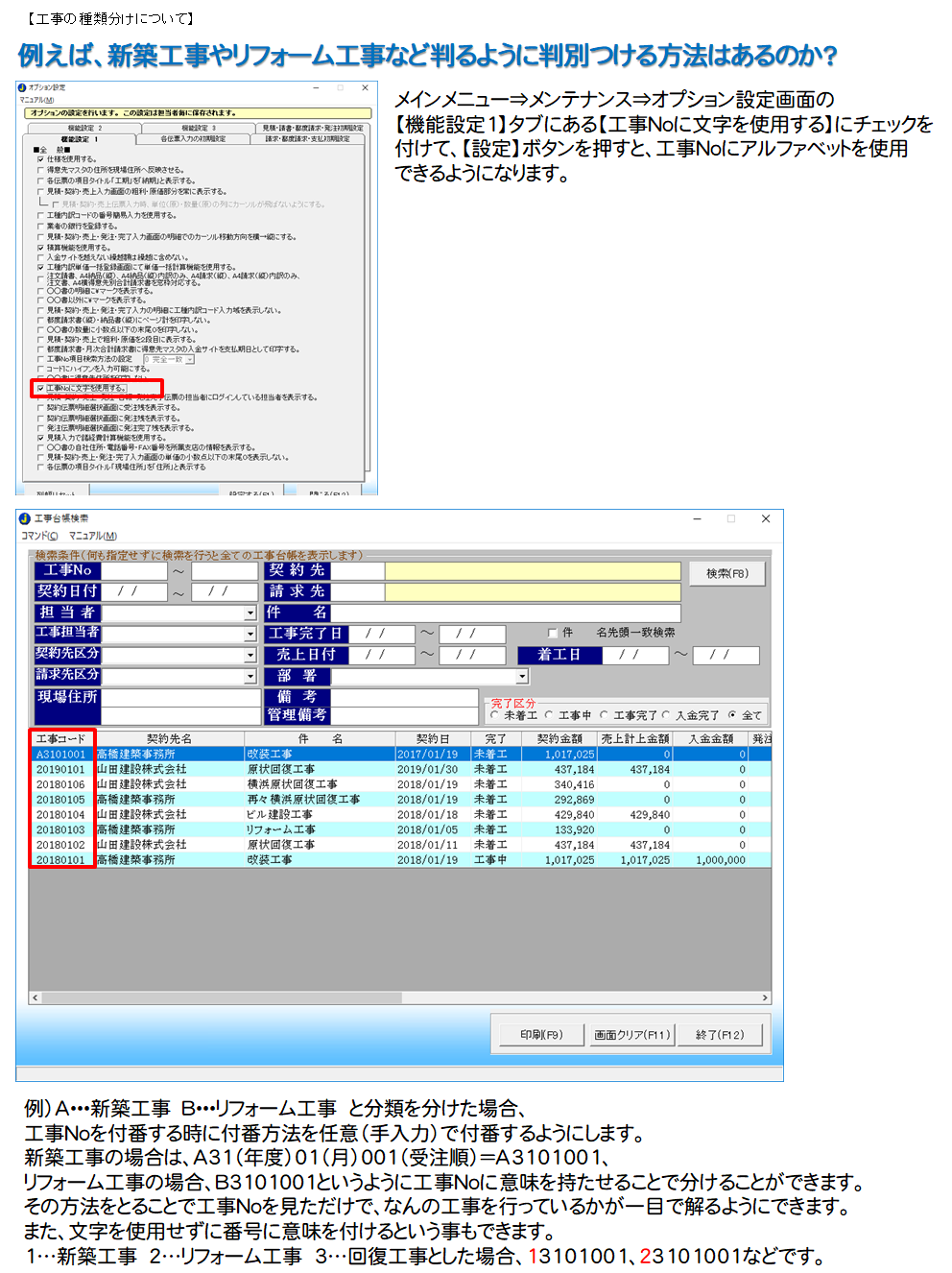This screenshot has width=952, height=1273.
Task: Switch to the 機能設定 2 tab
Action: pyautogui.click(x=84, y=128)
